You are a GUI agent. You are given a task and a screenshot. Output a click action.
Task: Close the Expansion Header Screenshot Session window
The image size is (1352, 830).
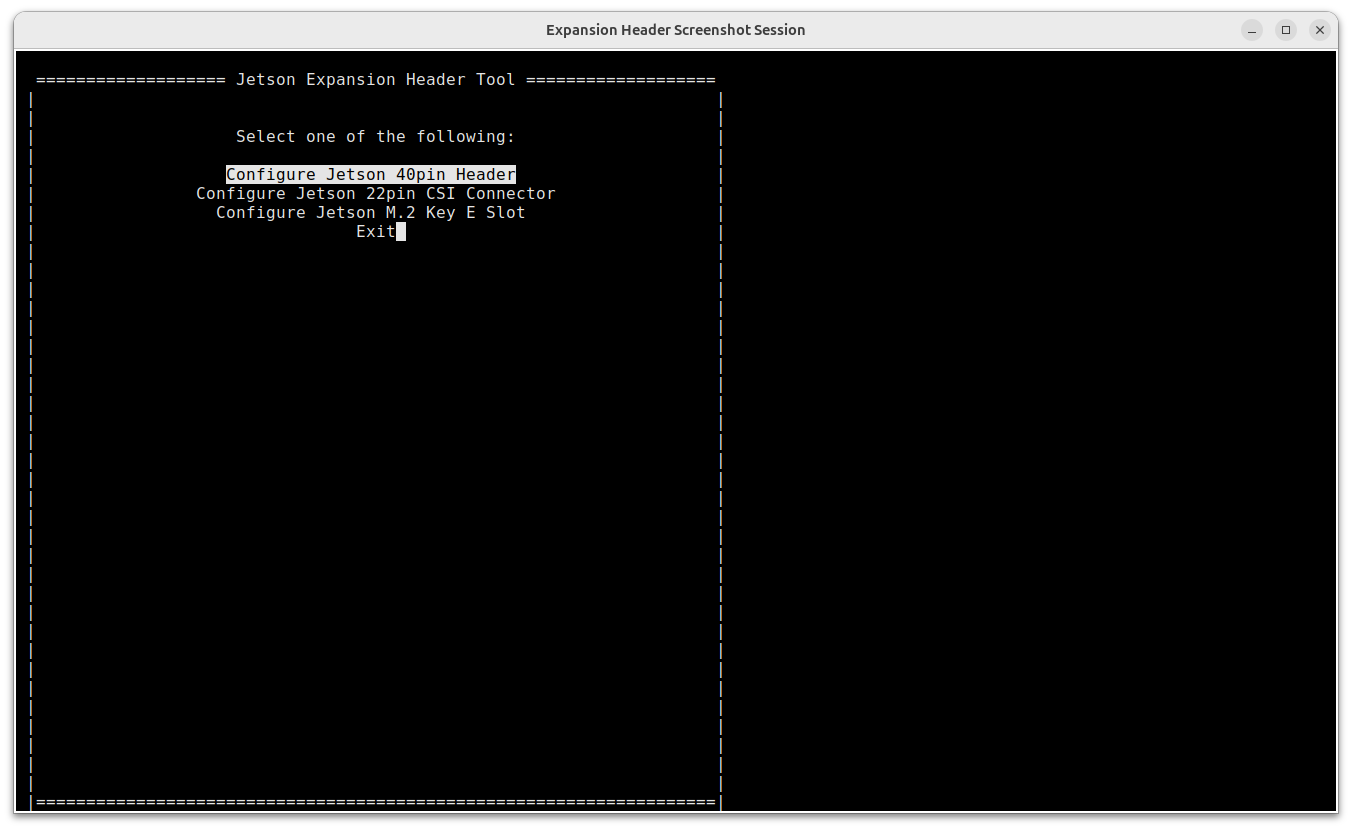point(1320,30)
